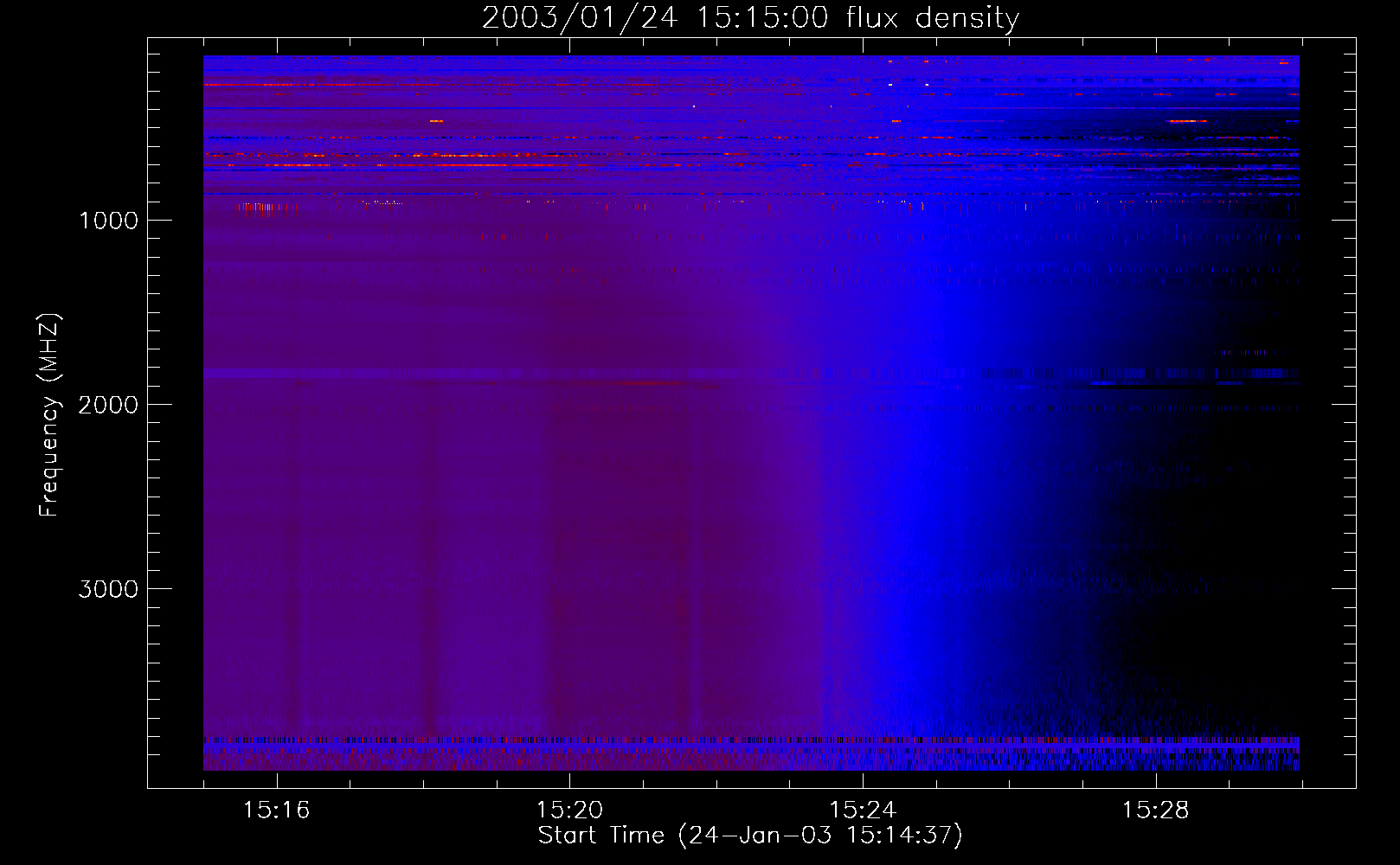Click the 15:16 time tick label
This screenshot has height=865, width=1400.
tap(276, 810)
